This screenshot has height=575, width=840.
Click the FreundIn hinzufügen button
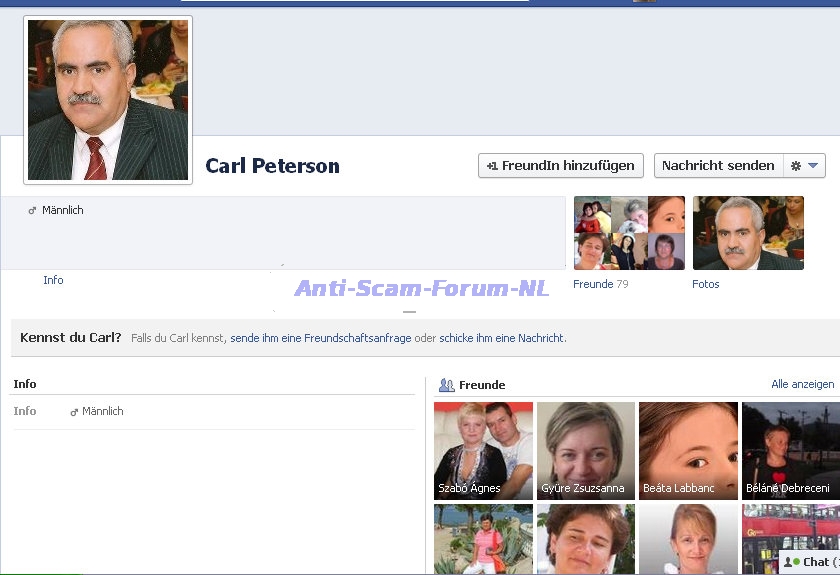coord(560,166)
